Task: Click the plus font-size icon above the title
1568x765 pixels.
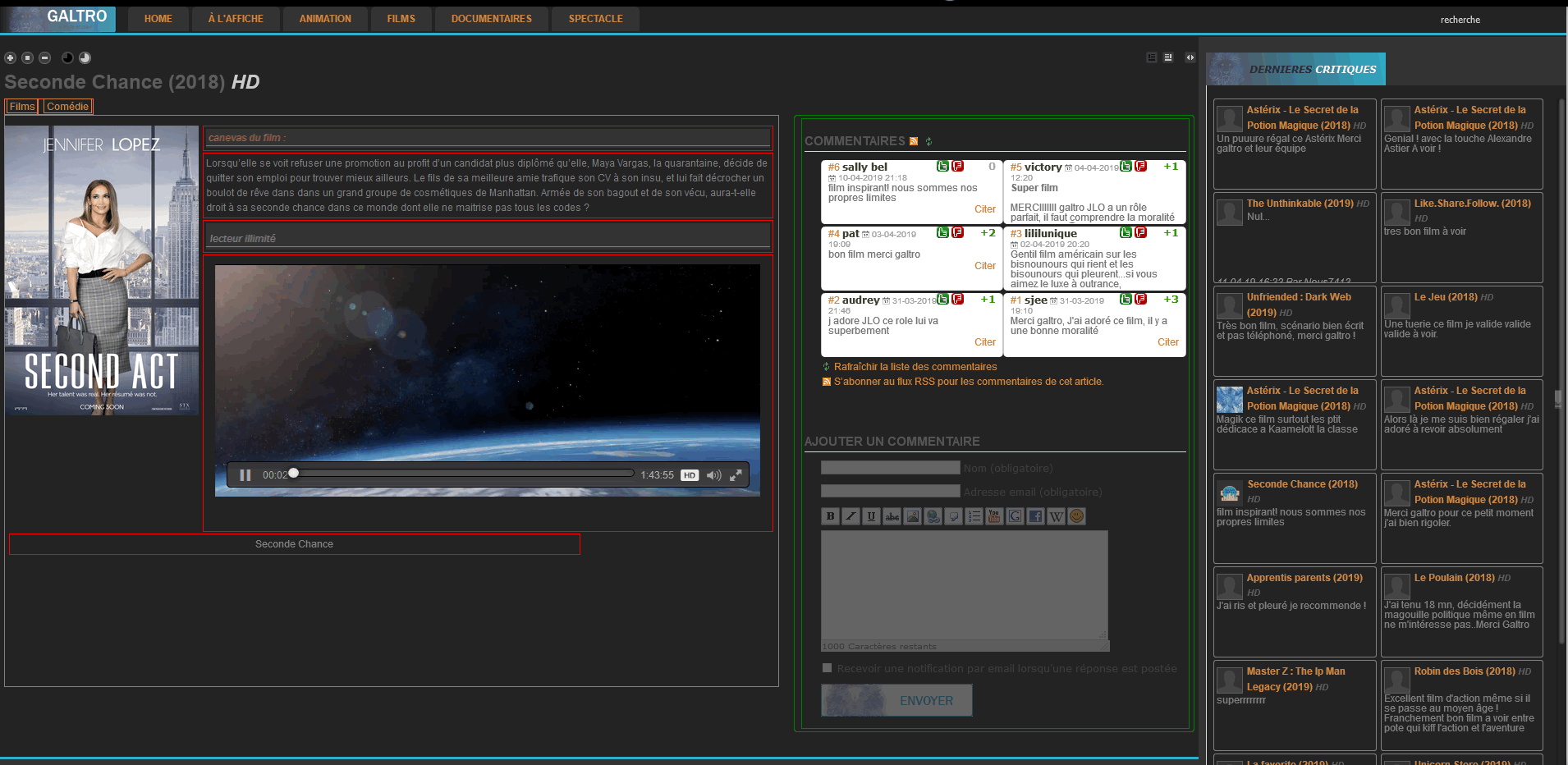Action: point(10,57)
